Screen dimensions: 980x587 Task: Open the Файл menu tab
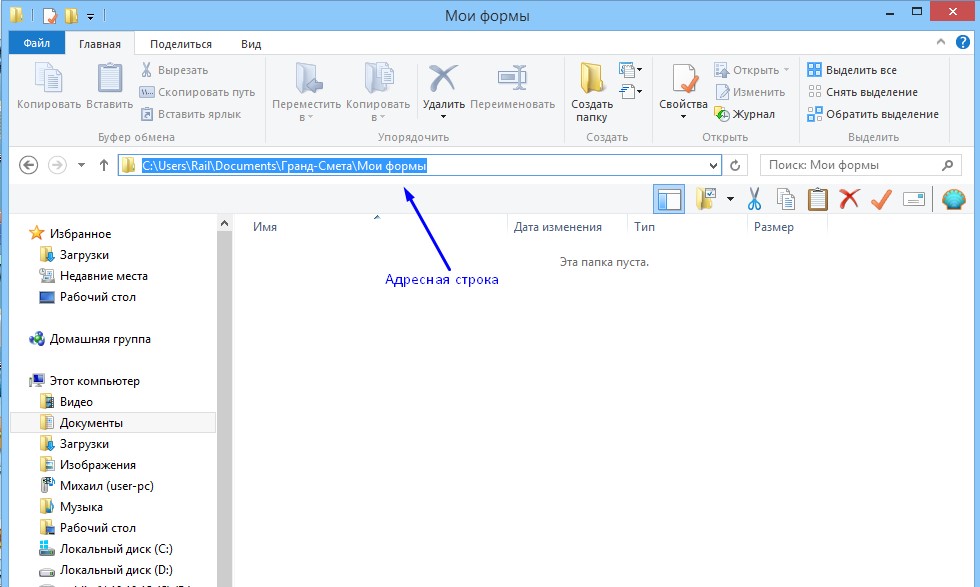click(37, 43)
